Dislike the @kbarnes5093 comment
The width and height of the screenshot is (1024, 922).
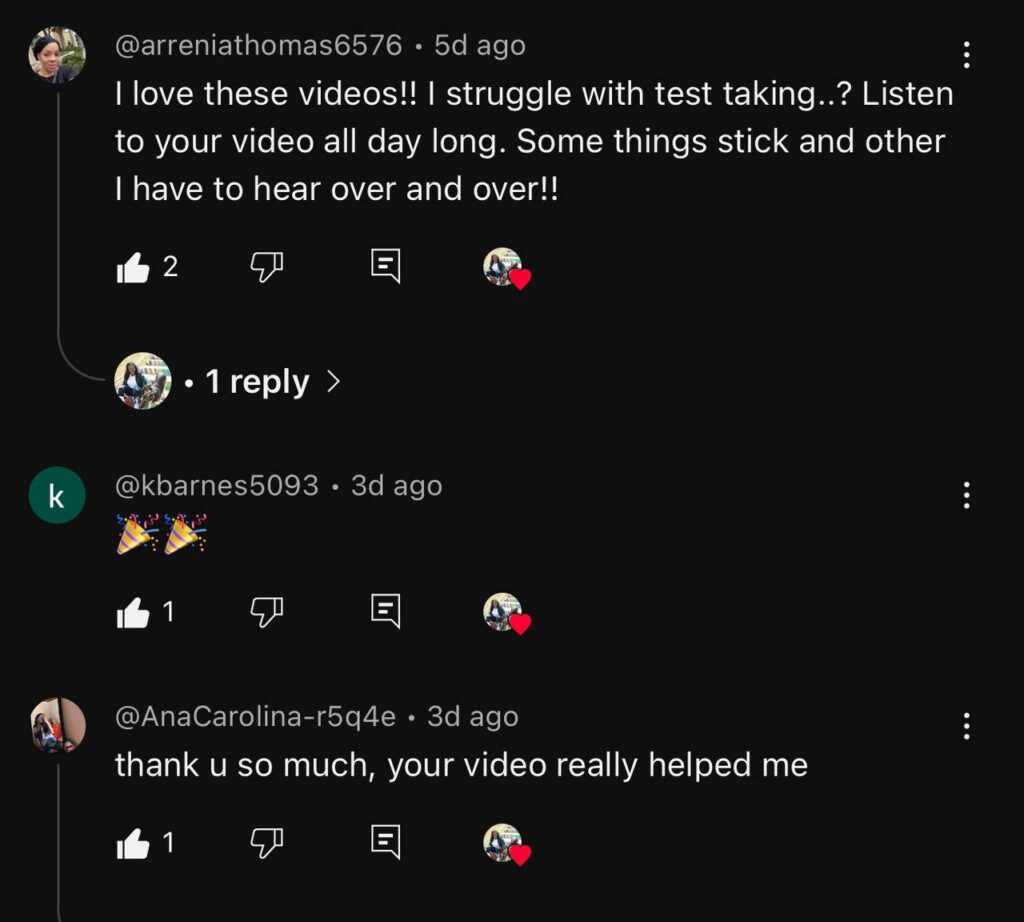(266, 612)
